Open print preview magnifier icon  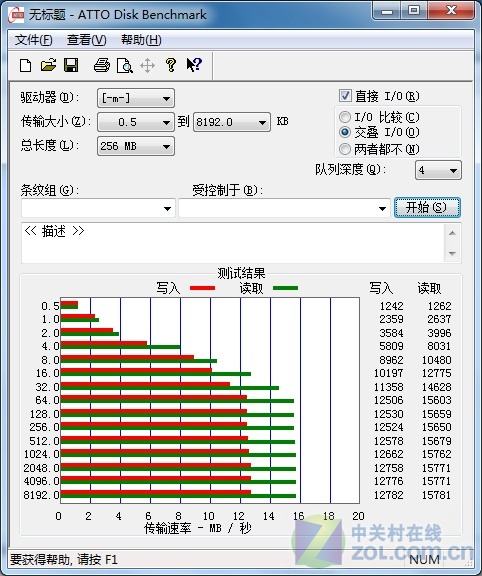125,66
